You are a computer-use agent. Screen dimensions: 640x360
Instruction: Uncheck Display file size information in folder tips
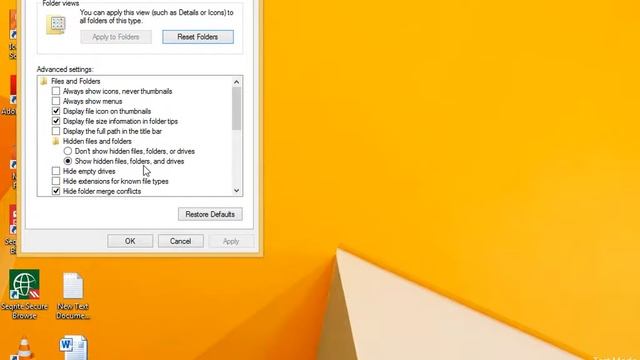pyautogui.click(x=56, y=121)
